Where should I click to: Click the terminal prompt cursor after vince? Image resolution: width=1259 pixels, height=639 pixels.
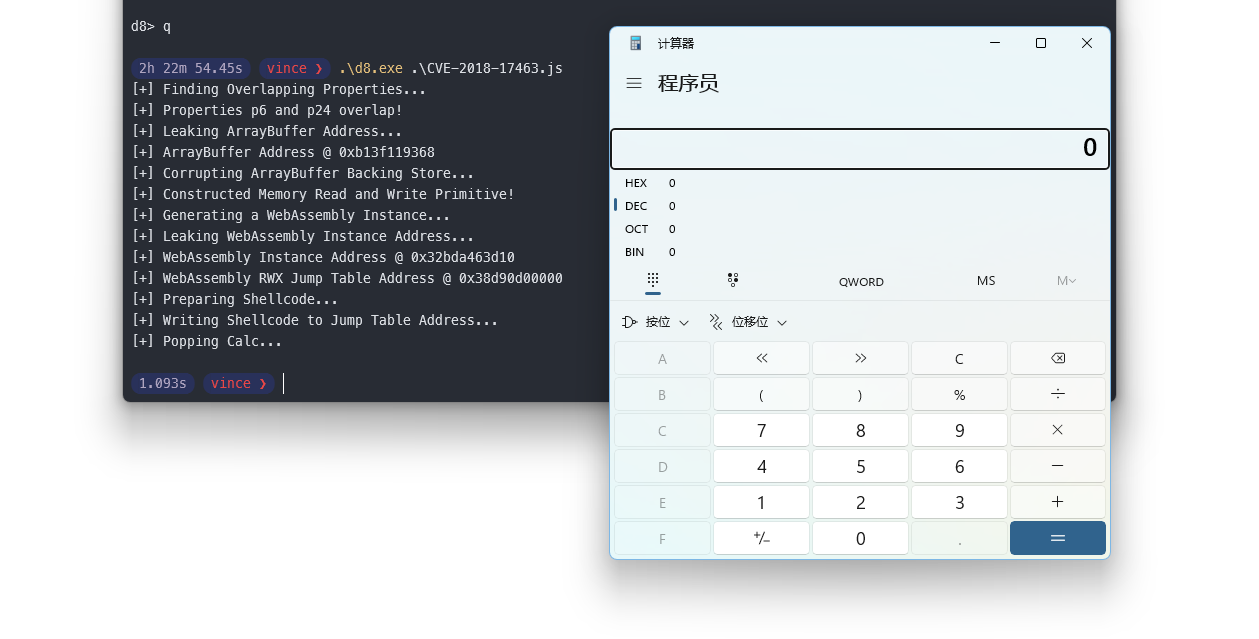[283, 383]
